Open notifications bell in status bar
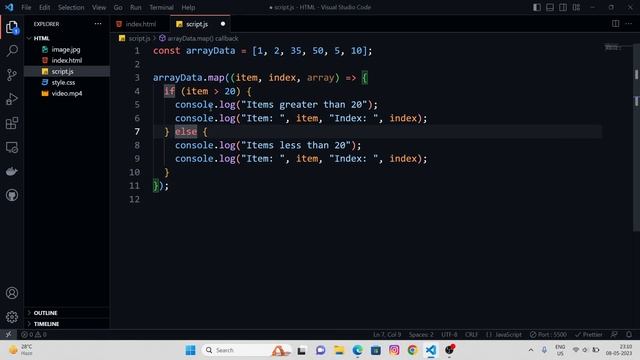 (x=629, y=334)
